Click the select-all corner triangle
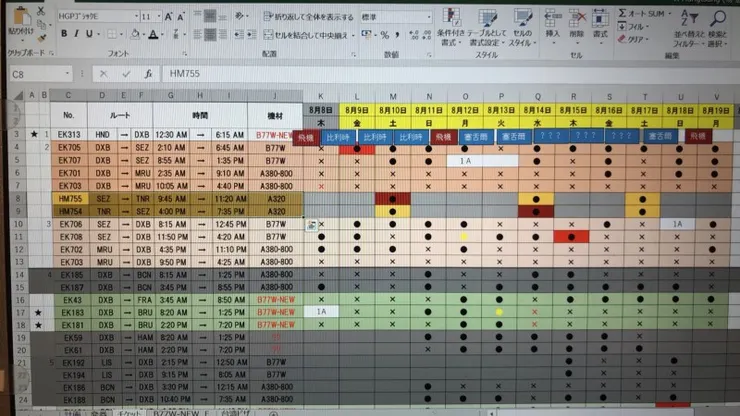 18,96
